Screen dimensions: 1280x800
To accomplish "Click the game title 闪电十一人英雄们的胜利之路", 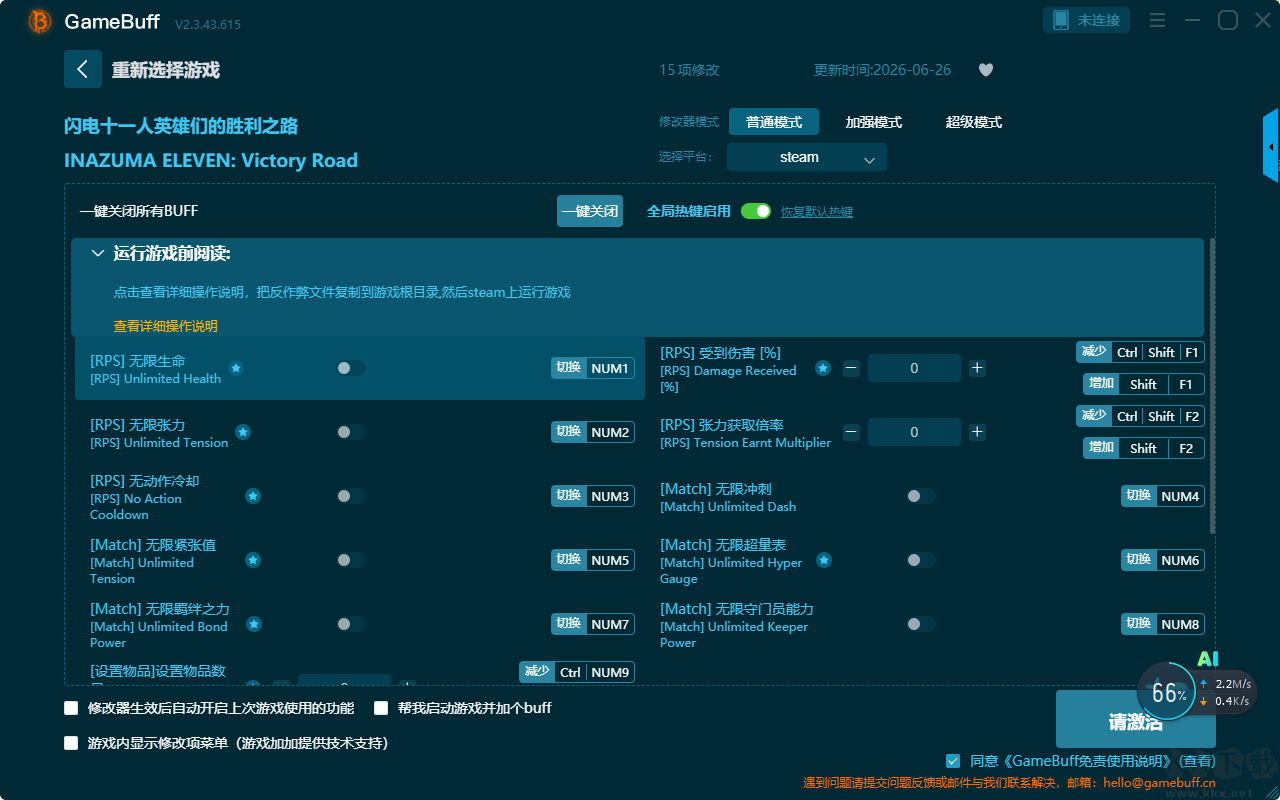I will click(181, 126).
